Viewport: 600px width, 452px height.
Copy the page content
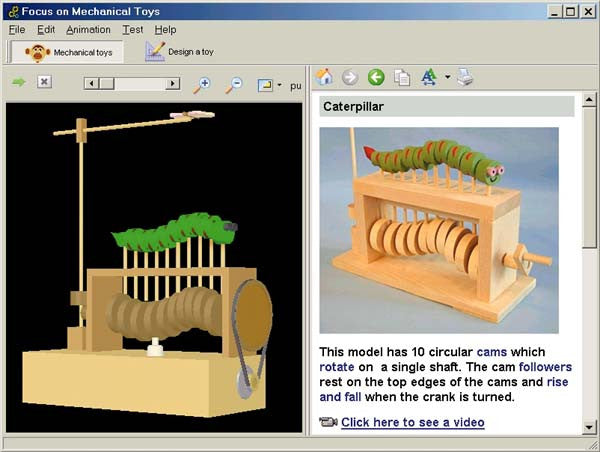402,77
